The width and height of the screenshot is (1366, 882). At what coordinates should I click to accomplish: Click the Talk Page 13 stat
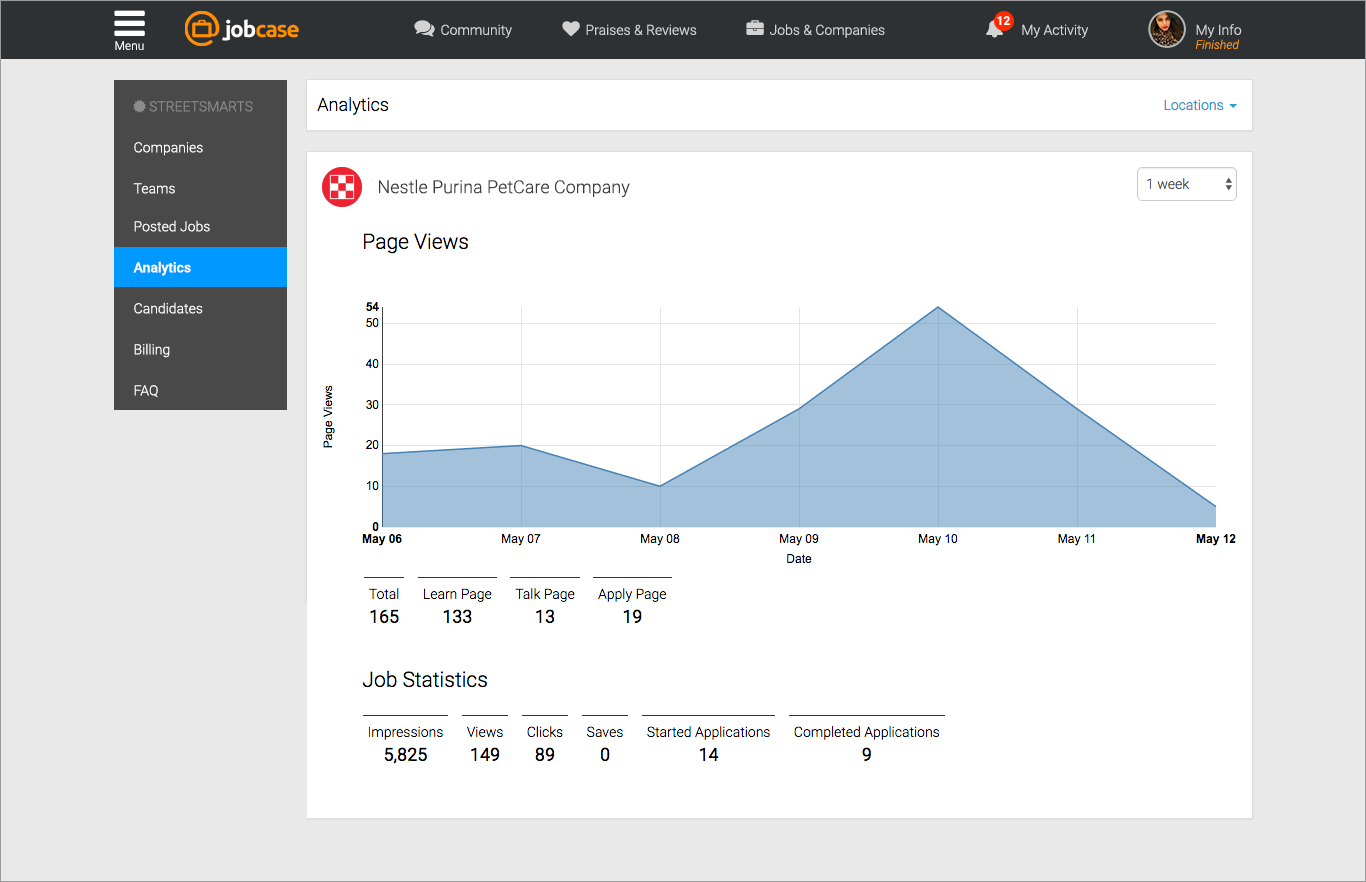(545, 604)
